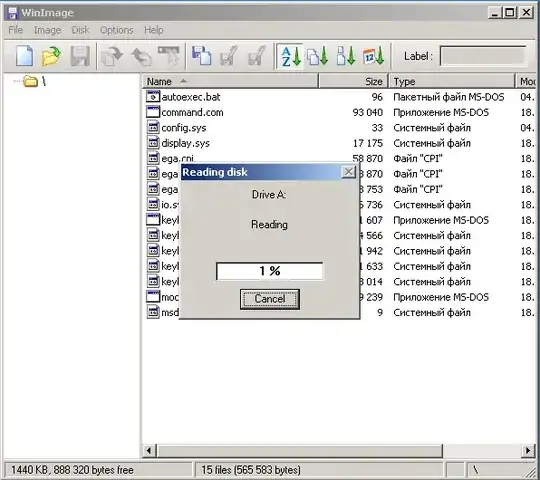540x480 pixels.
Task: Click the WinImage title bar app icon
Action: pos(12,13)
